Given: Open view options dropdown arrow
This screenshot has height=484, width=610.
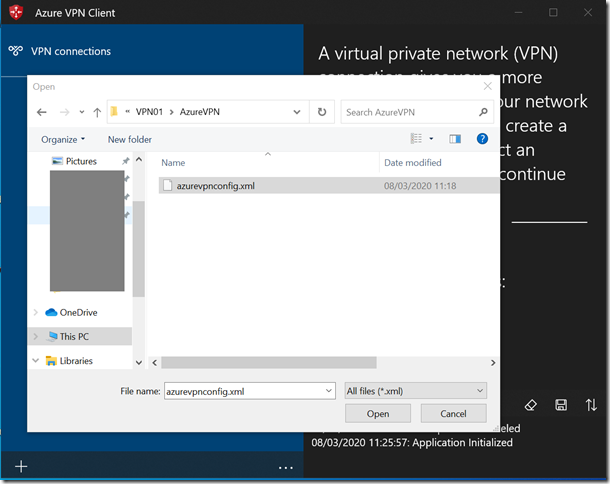Looking at the screenshot, I should click(x=431, y=139).
